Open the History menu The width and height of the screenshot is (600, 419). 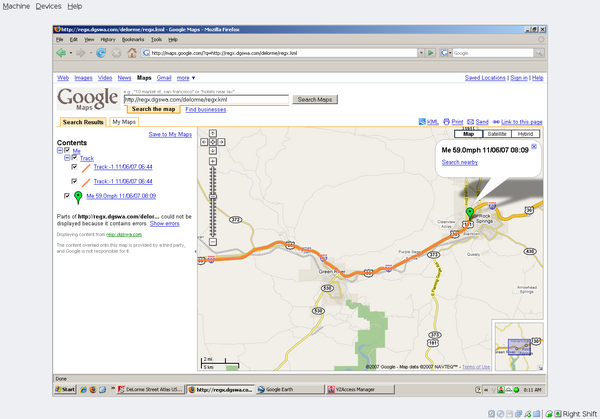pos(108,39)
